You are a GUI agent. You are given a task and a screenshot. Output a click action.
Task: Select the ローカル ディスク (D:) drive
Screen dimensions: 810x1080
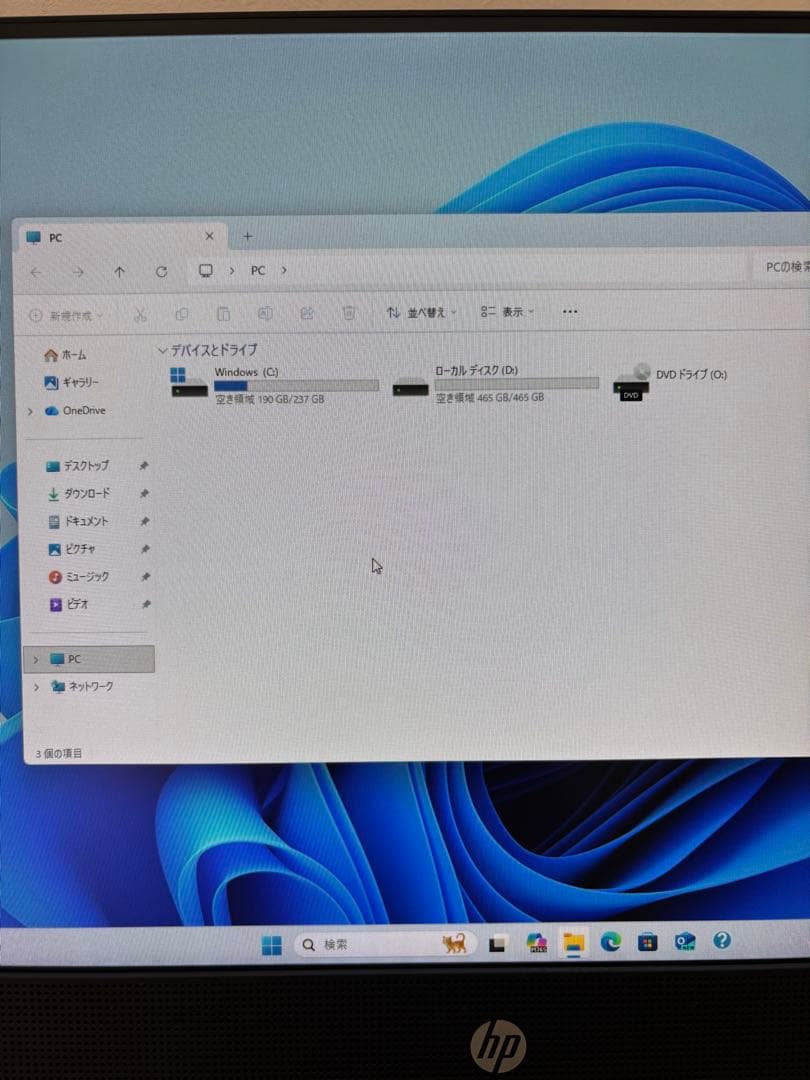pos(496,383)
